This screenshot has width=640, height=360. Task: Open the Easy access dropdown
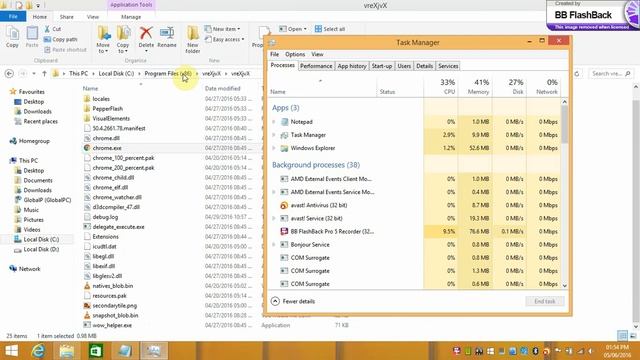pos(225,39)
